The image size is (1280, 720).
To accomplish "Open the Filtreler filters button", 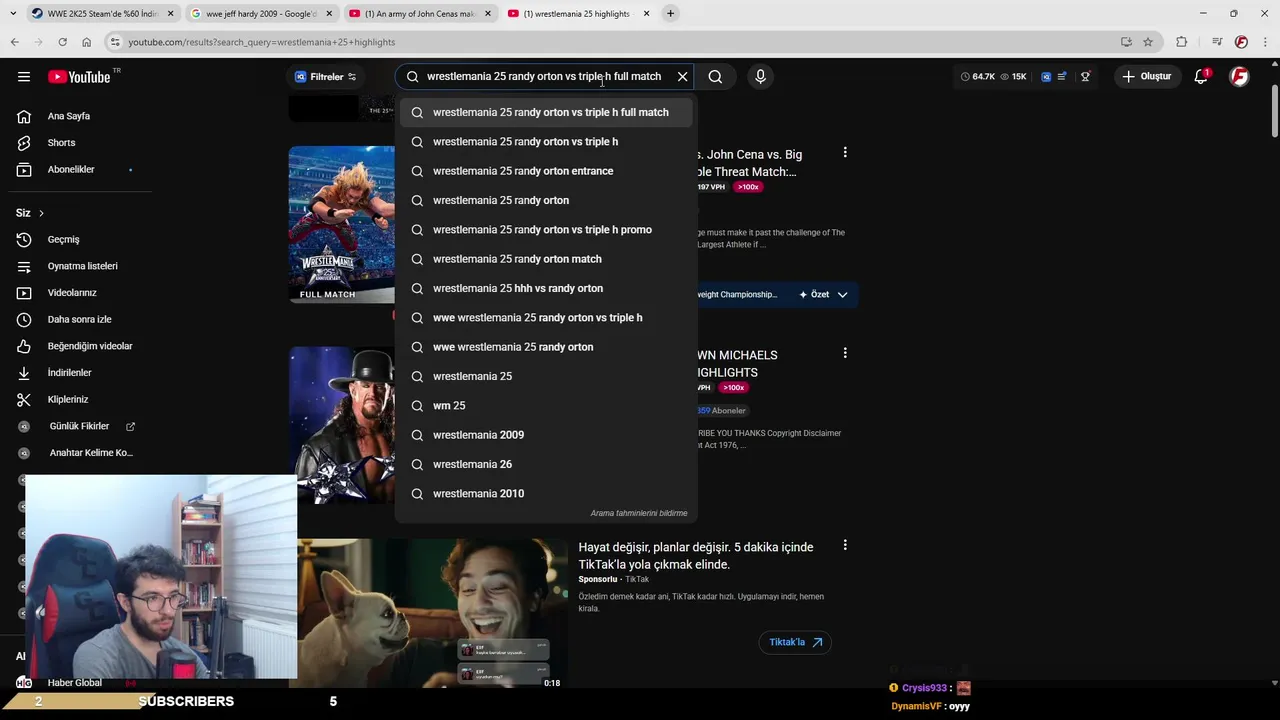I will (326, 77).
